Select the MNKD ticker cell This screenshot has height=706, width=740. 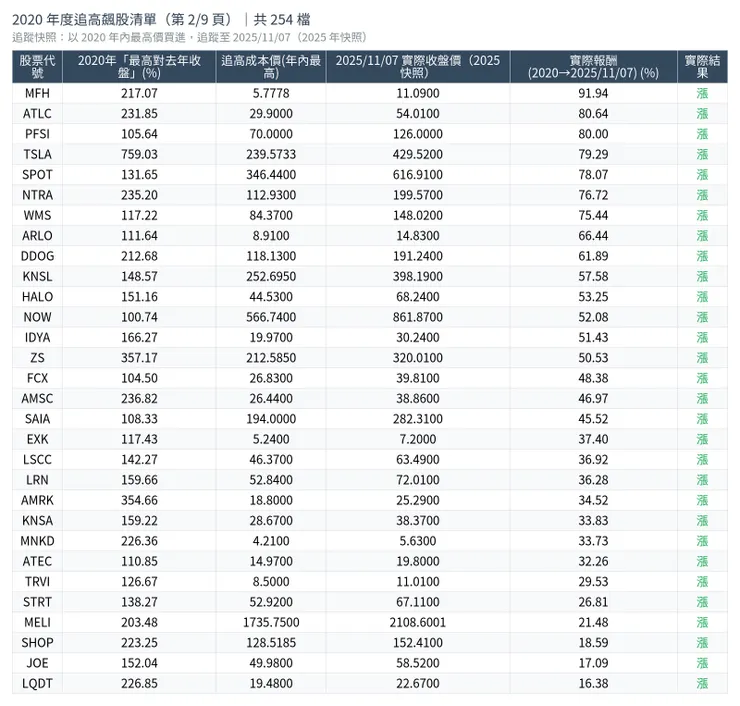(37, 541)
